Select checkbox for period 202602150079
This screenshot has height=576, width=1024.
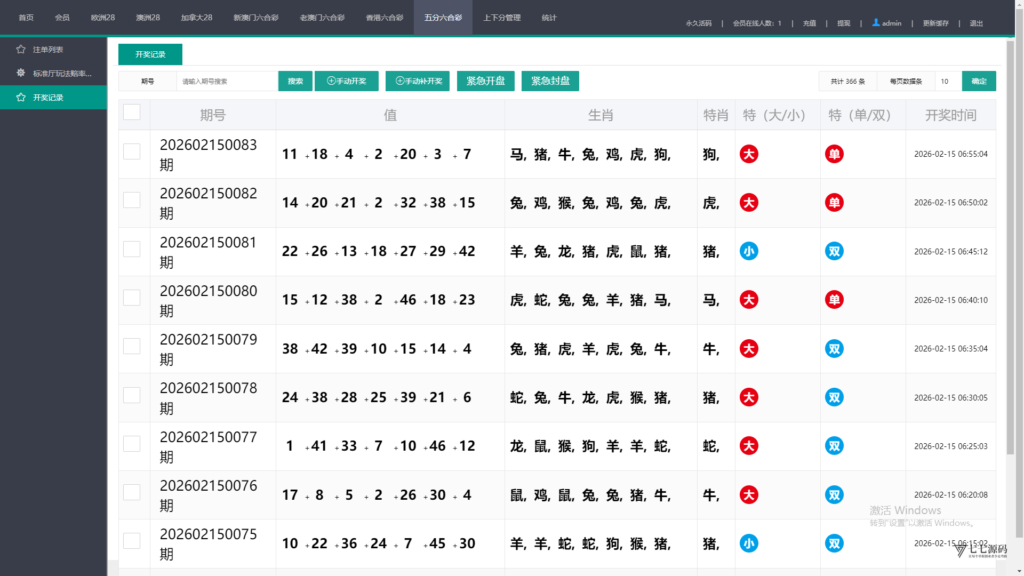click(132, 346)
